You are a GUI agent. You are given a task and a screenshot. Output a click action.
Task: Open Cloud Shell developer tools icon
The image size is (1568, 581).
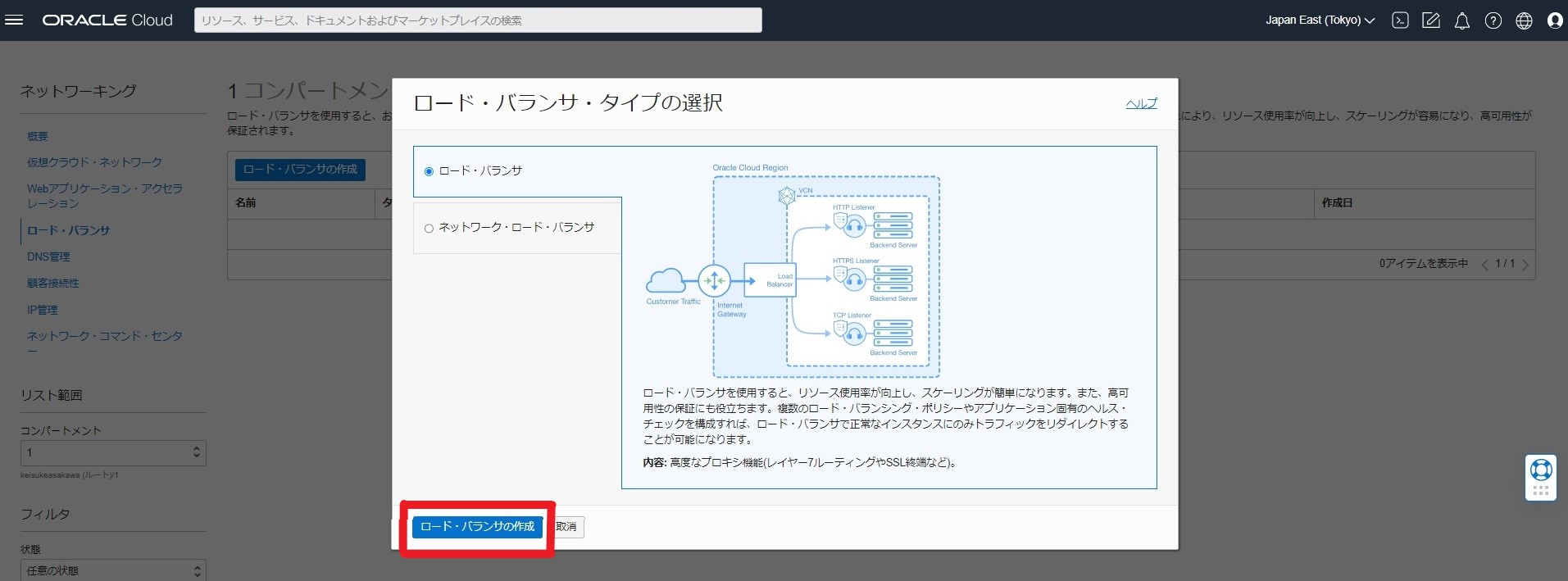1400,20
